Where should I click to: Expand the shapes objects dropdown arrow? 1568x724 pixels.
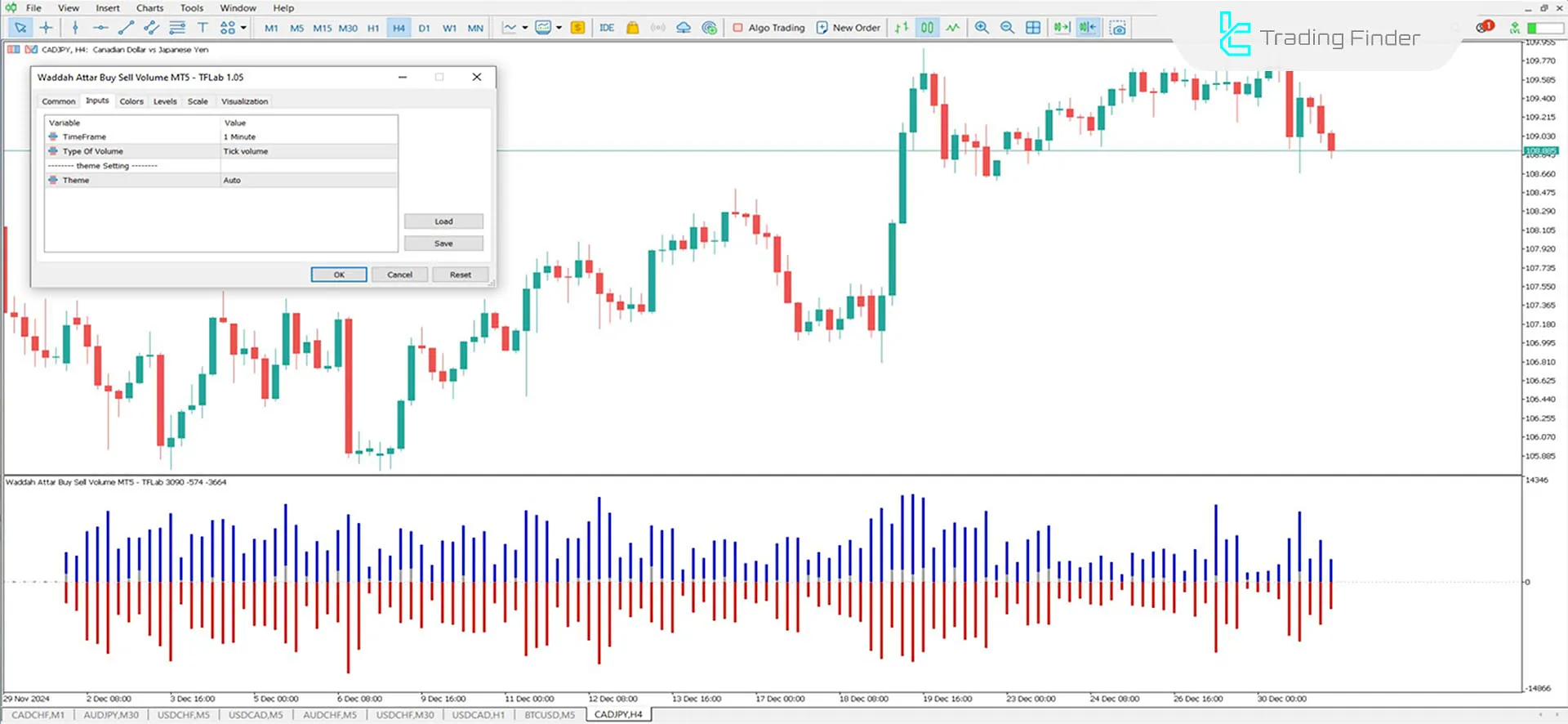click(x=243, y=28)
